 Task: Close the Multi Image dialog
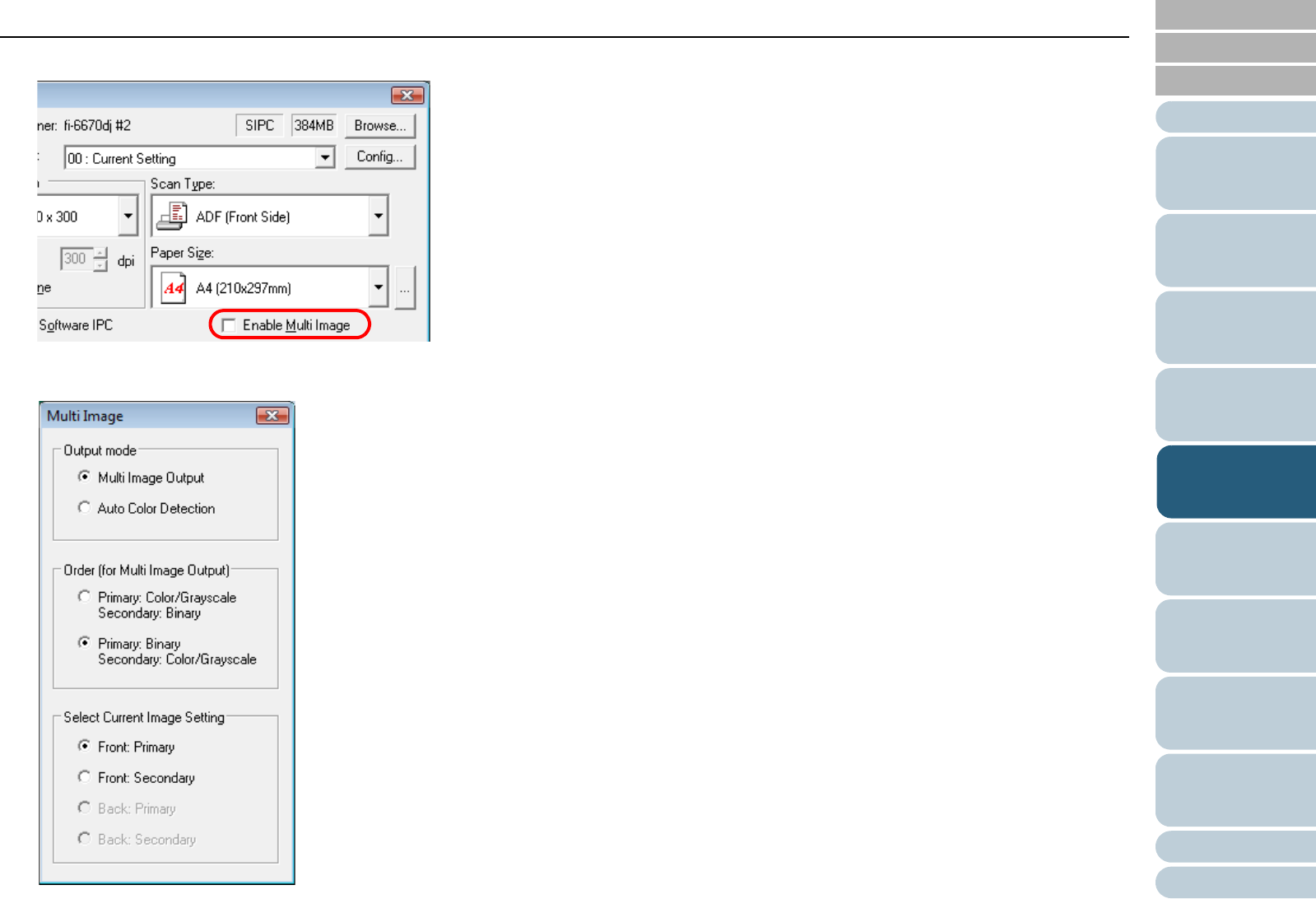(x=272, y=416)
